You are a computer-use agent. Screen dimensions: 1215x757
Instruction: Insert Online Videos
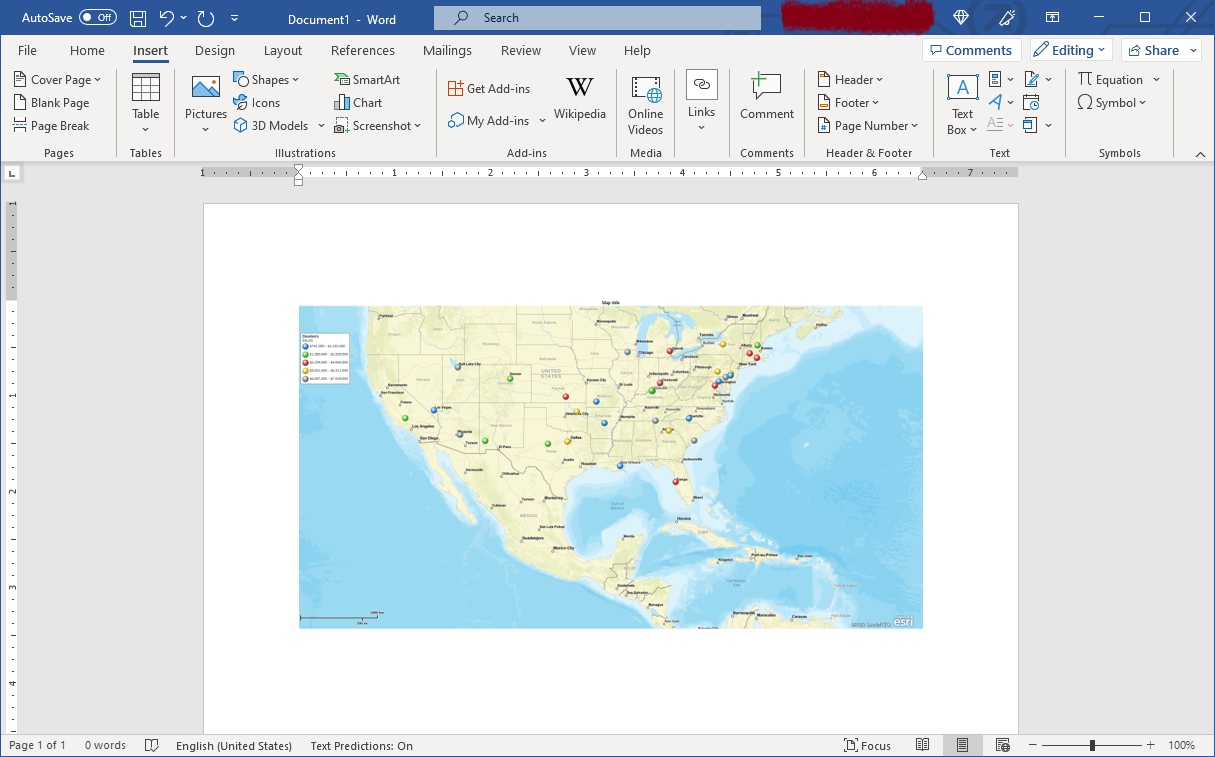(646, 104)
